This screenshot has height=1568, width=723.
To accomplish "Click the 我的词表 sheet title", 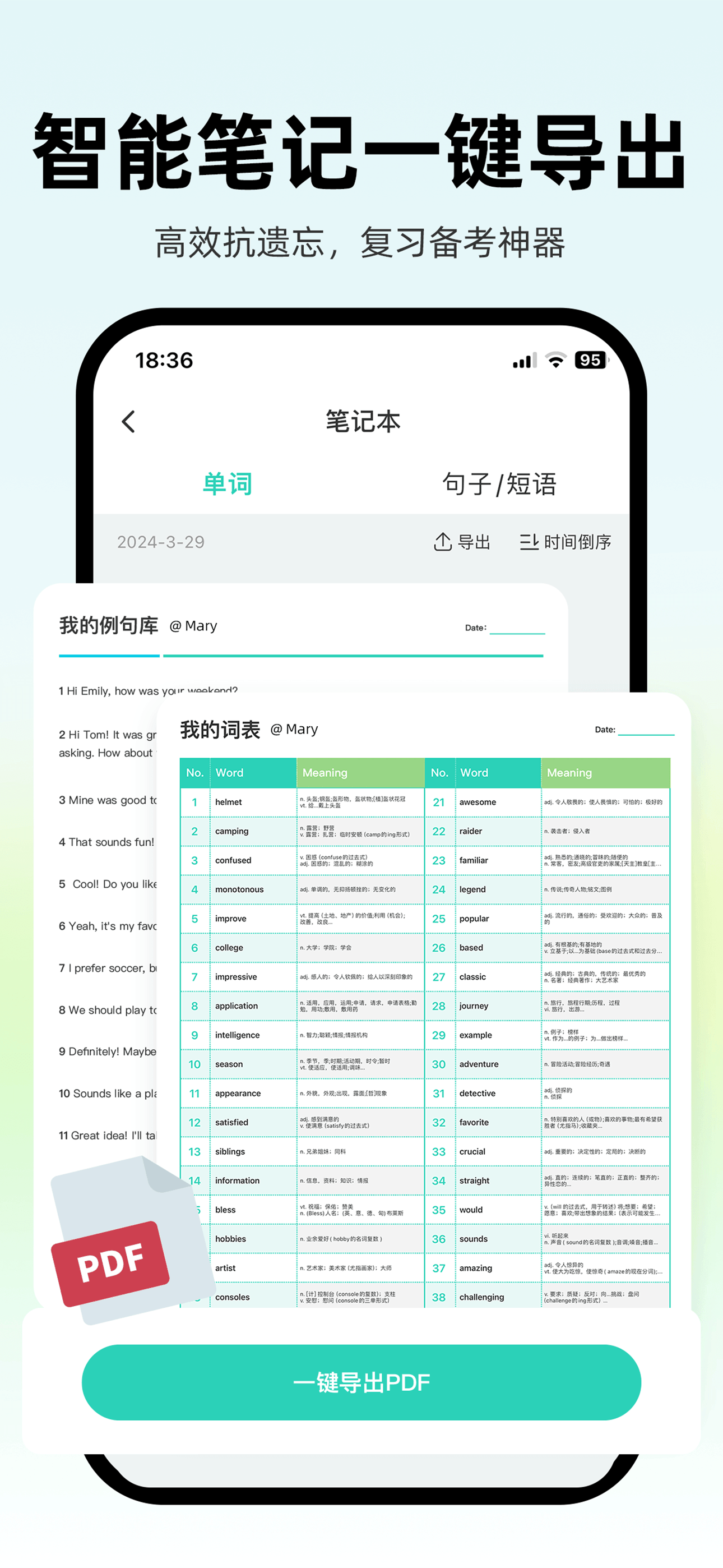I will point(220,729).
